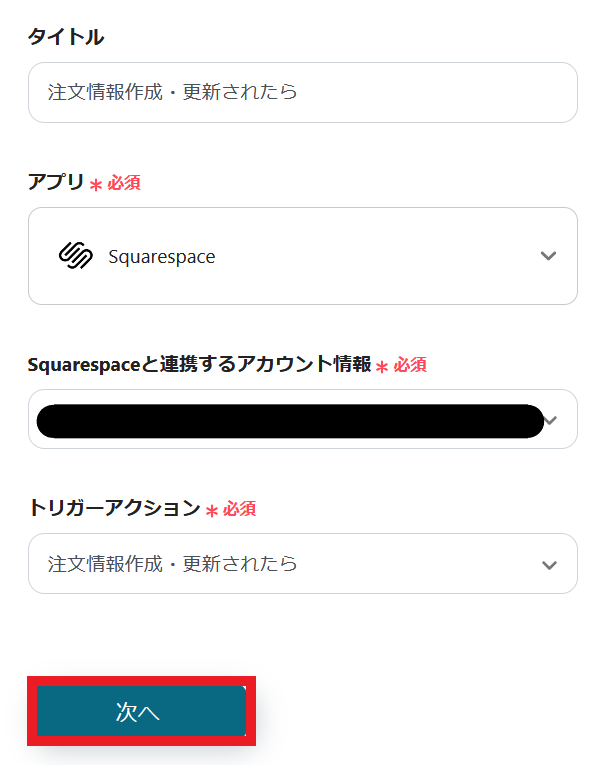Click the red asterisk next to アカウント情報
The width and height of the screenshot is (612, 765).
coord(382,367)
